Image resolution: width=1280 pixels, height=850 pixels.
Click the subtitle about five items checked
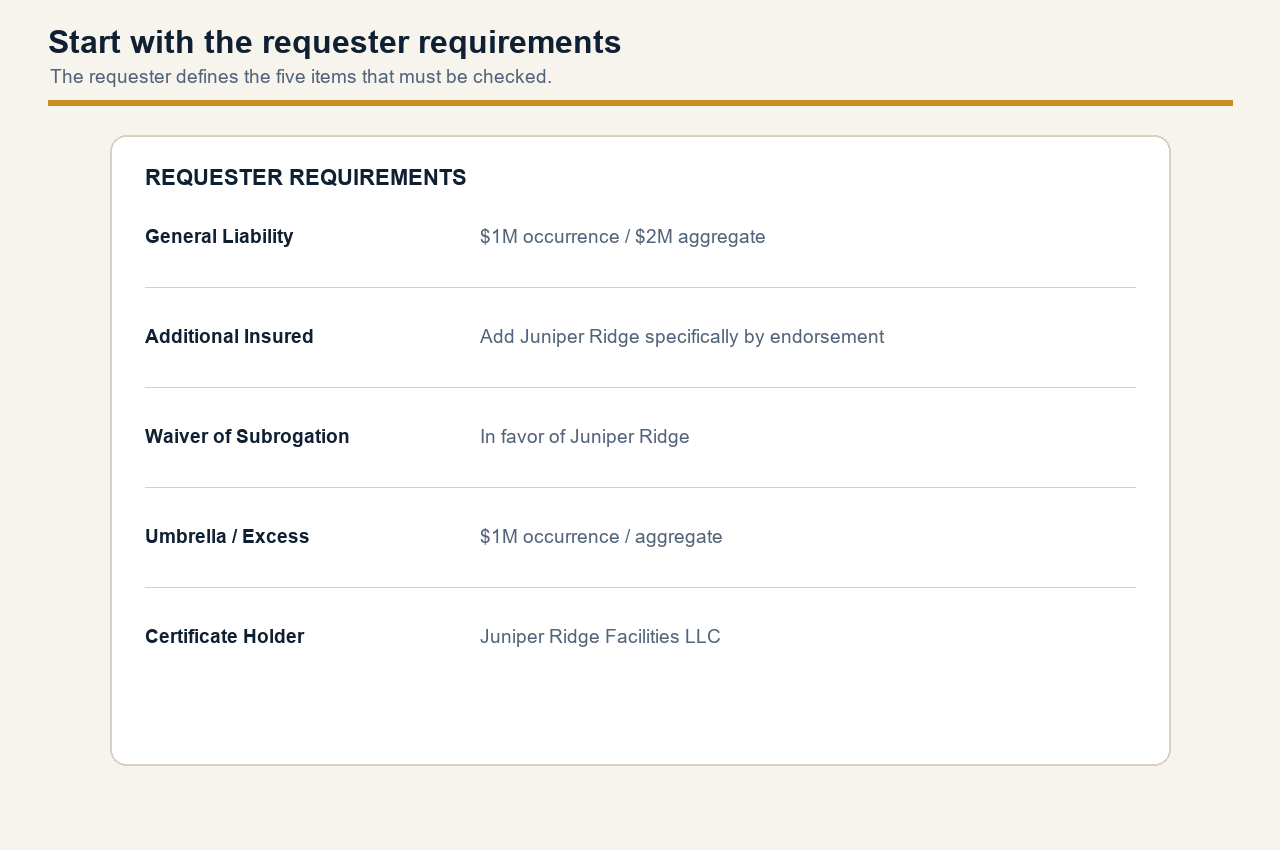[x=301, y=77]
